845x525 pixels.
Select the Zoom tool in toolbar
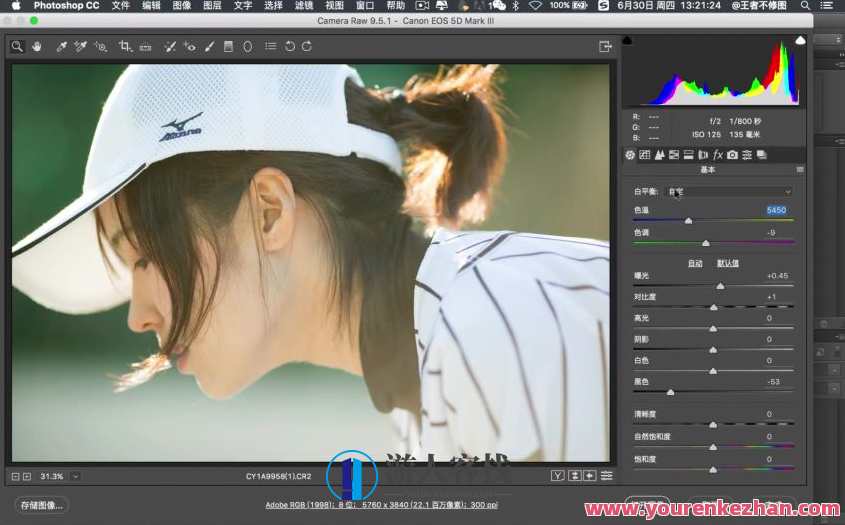tap(18, 46)
